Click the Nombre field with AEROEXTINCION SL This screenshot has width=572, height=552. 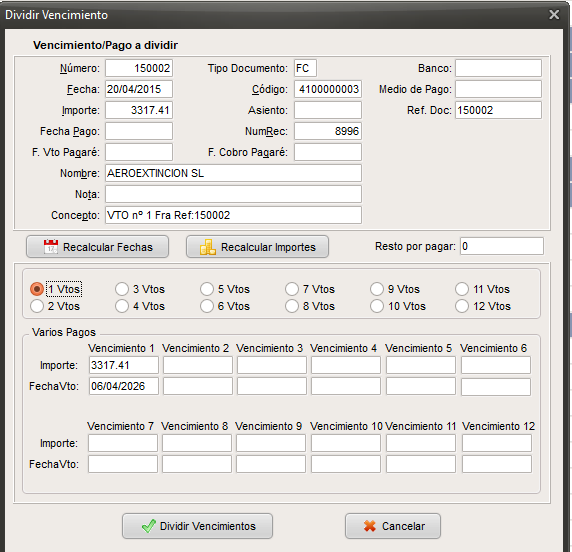coord(233,173)
